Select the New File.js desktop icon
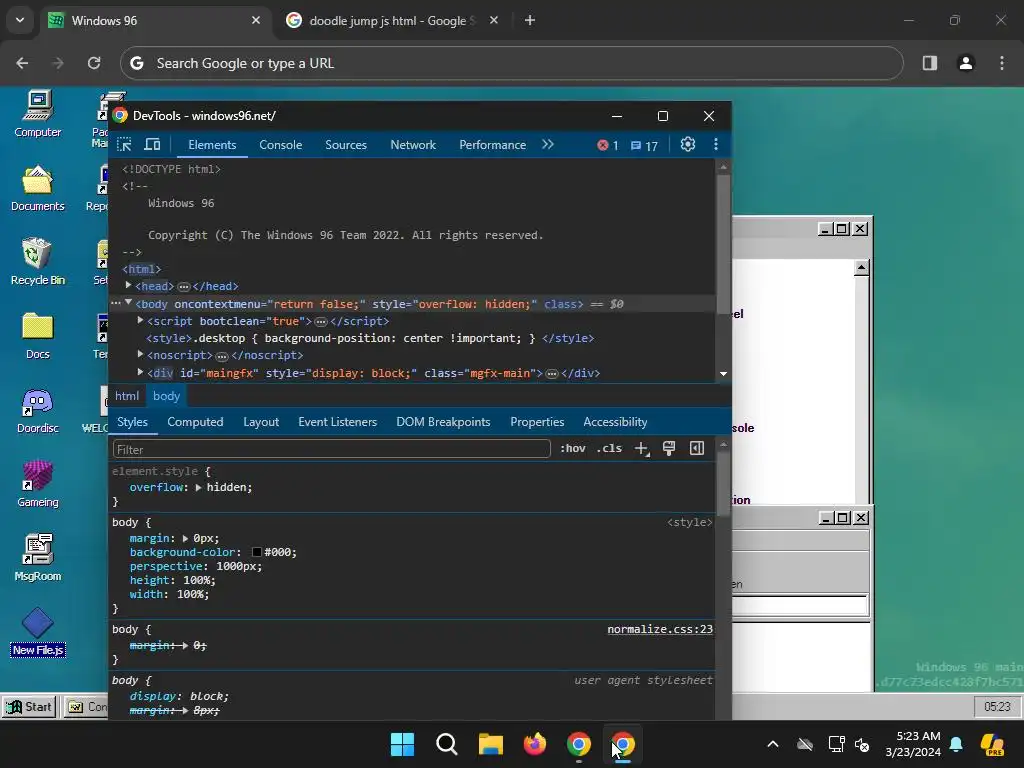The image size is (1024, 768). (38, 632)
